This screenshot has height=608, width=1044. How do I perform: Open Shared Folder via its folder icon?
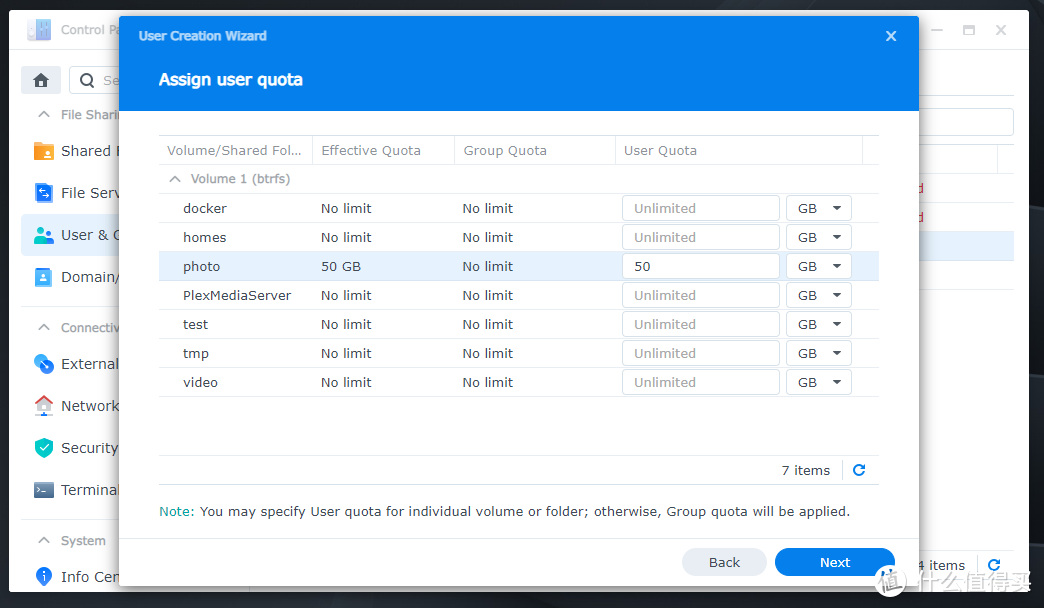point(44,151)
